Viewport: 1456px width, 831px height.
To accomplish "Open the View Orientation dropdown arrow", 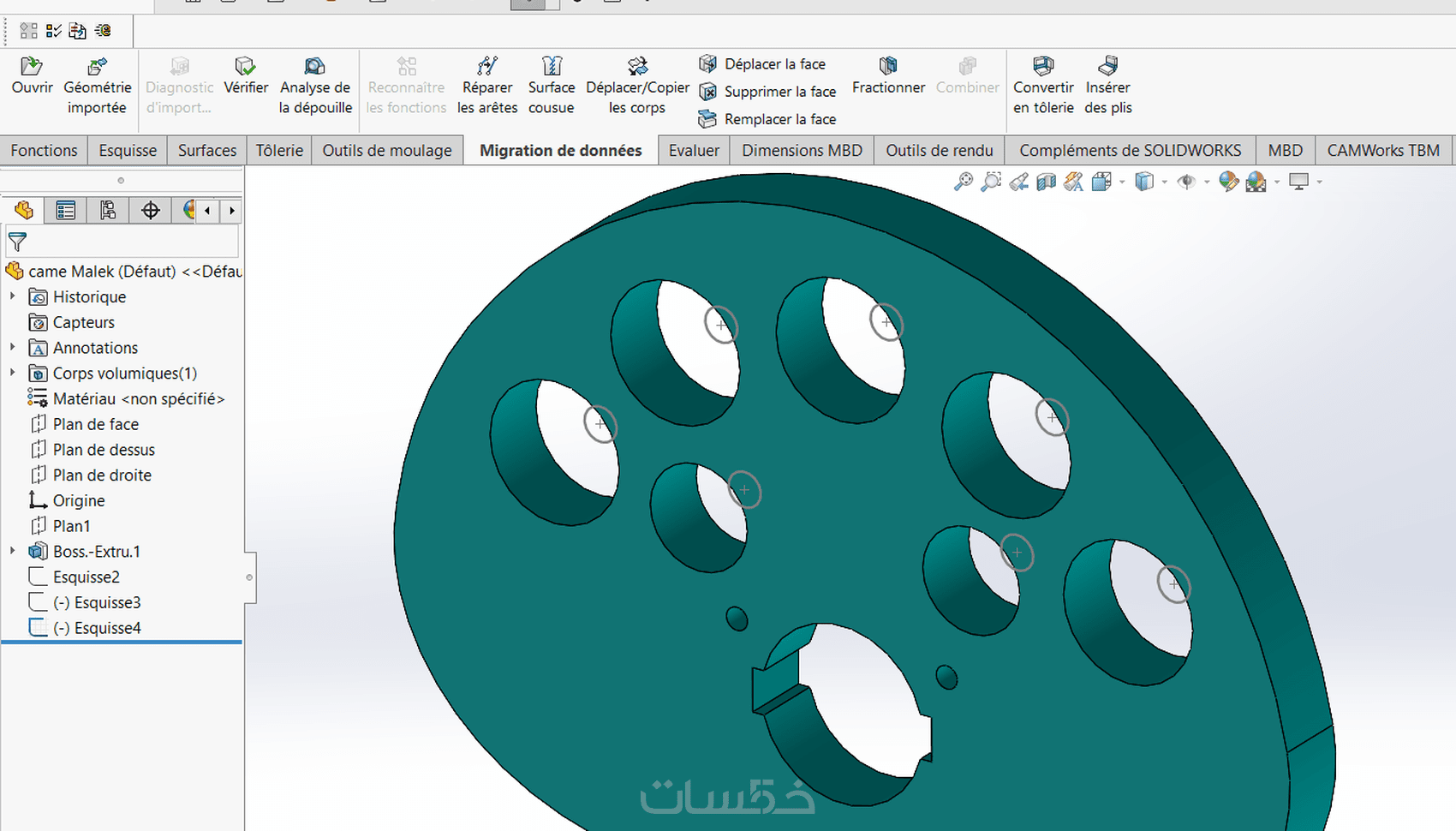I will (x=1121, y=182).
